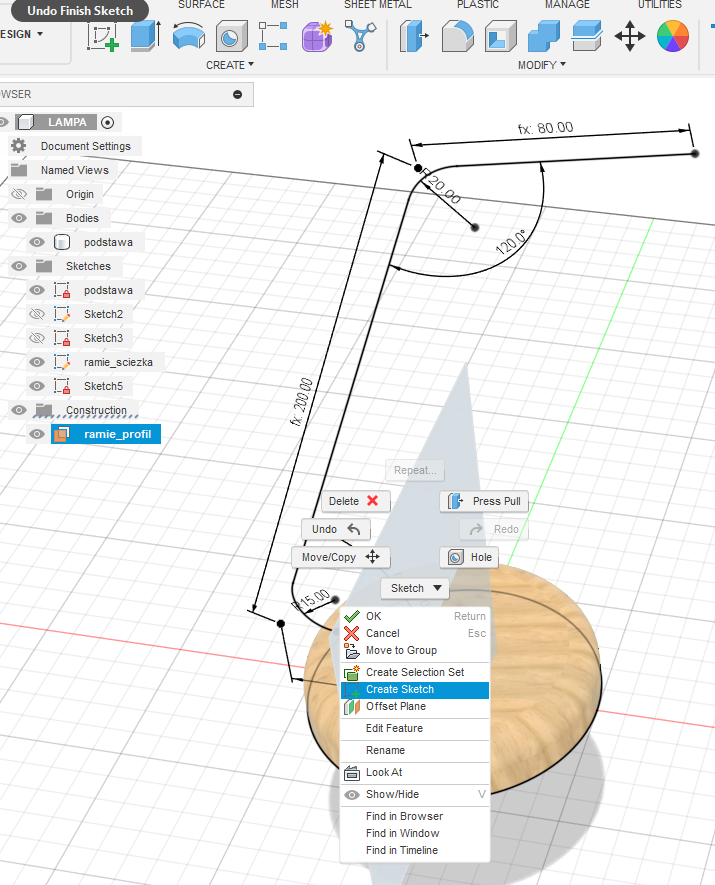Choose Create Sketch from context menu

pyautogui.click(x=400, y=690)
